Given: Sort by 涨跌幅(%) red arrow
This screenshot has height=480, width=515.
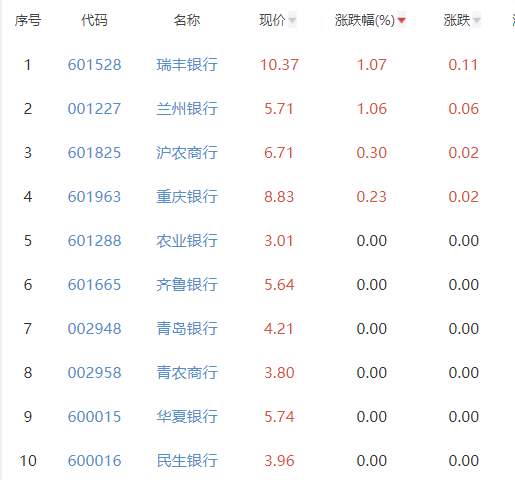Looking at the screenshot, I should (402, 21).
